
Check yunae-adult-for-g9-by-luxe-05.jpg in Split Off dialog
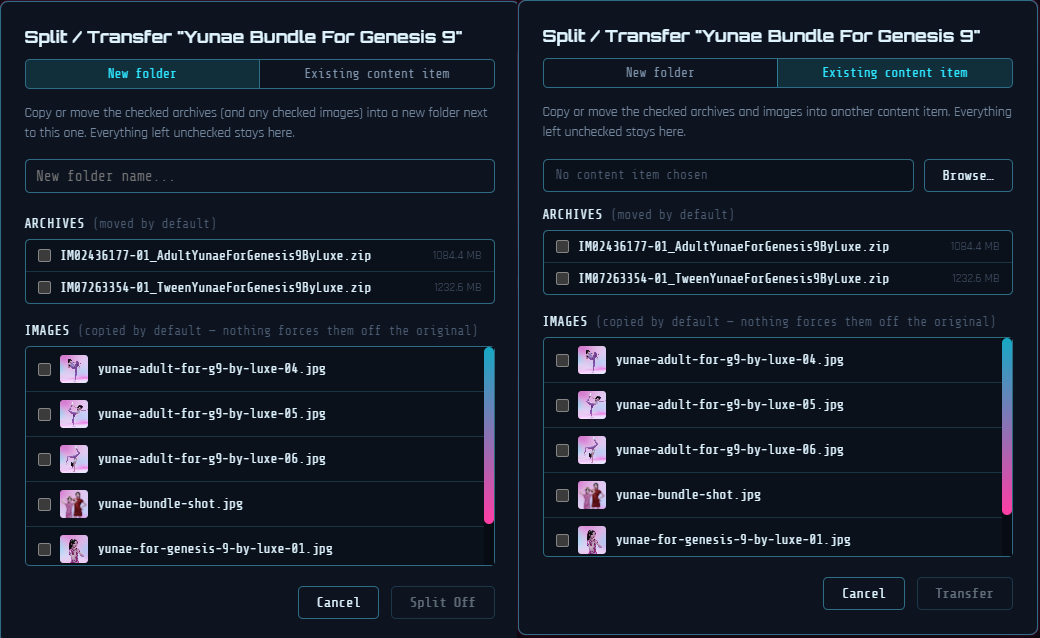44,415
